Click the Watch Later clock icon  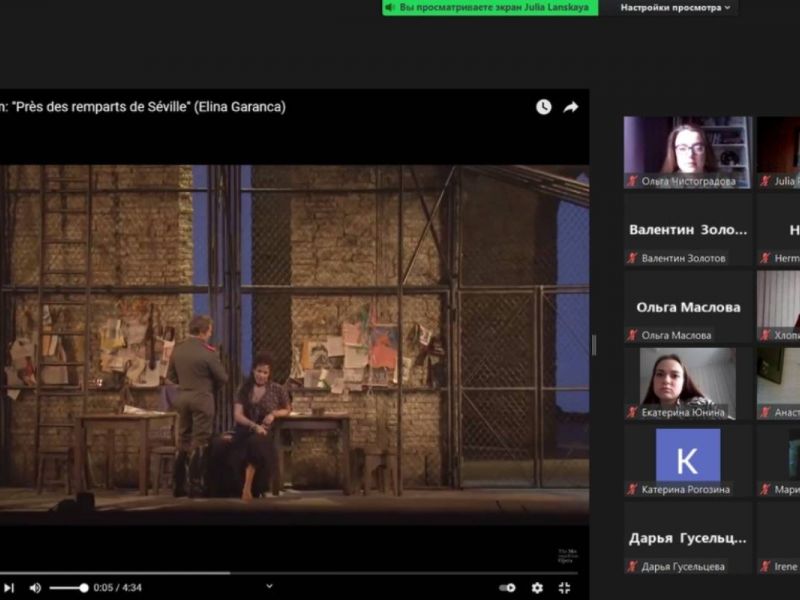(543, 107)
